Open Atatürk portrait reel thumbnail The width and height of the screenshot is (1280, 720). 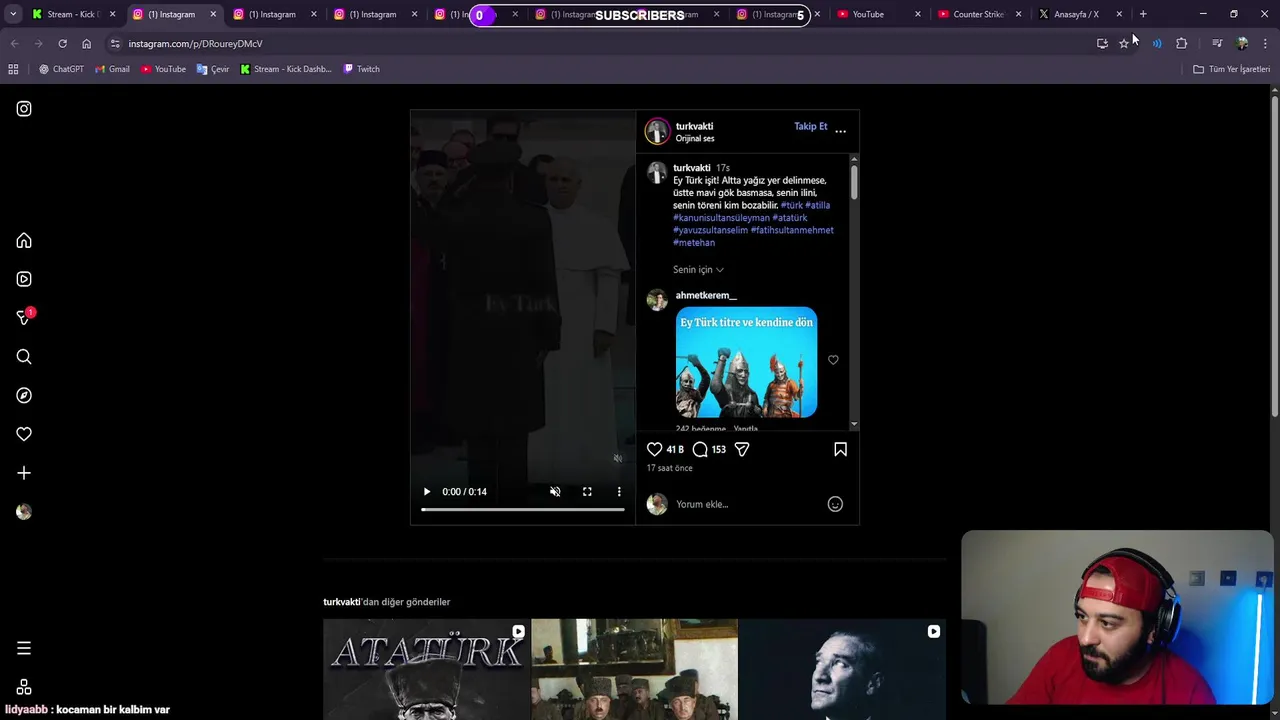pos(842,669)
